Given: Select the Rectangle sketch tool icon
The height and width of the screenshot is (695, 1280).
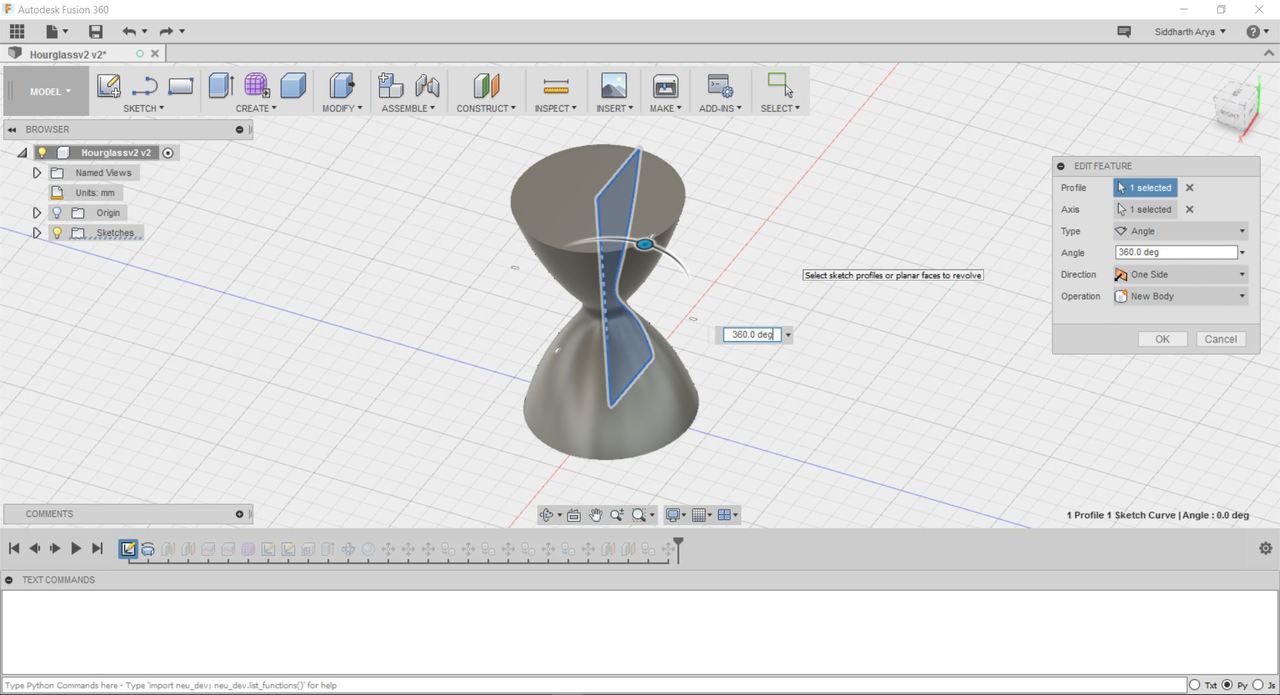Looking at the screenshot, I should [181, 86].
